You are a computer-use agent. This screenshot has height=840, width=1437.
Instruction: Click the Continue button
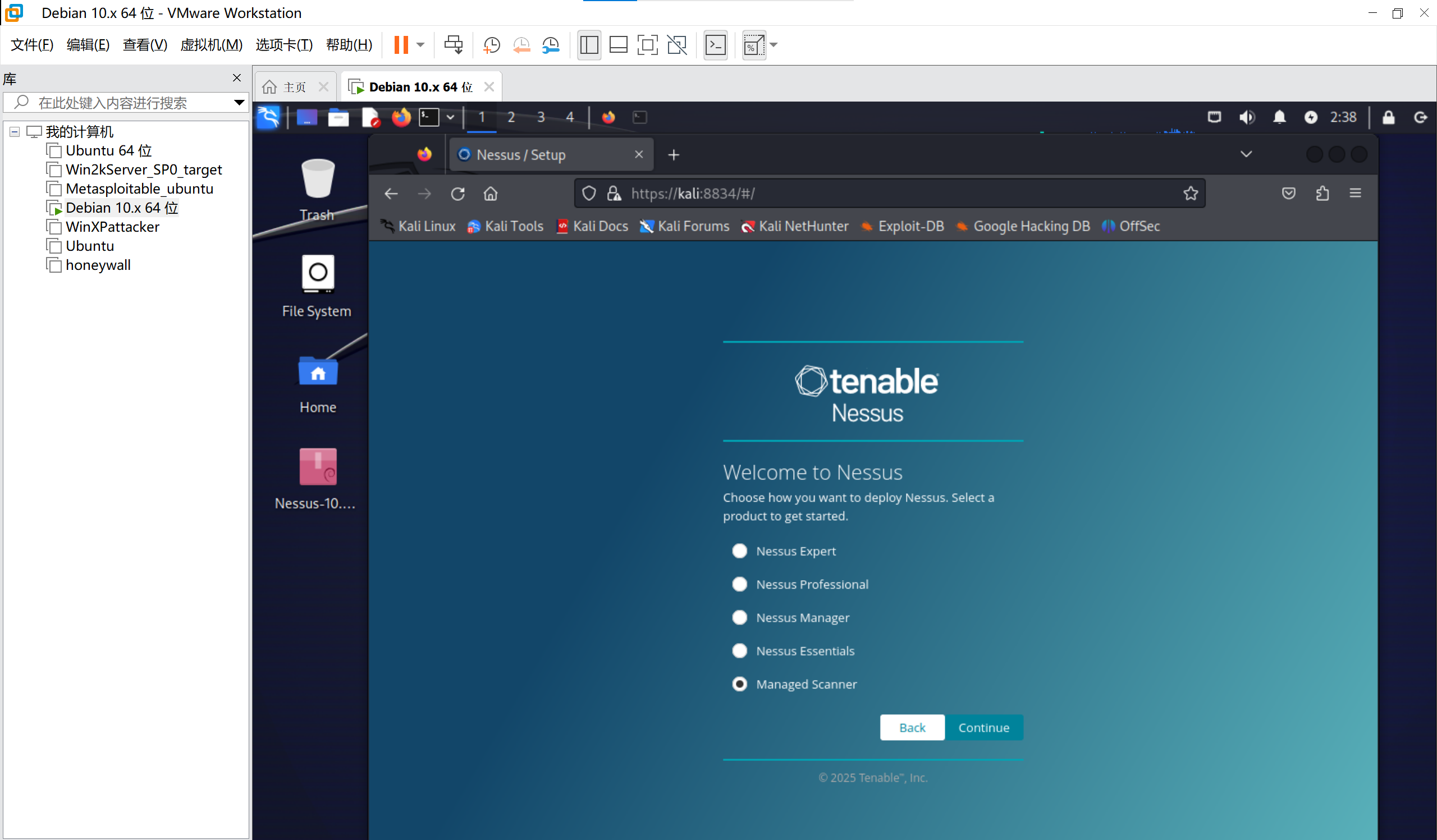coord(983,727)
